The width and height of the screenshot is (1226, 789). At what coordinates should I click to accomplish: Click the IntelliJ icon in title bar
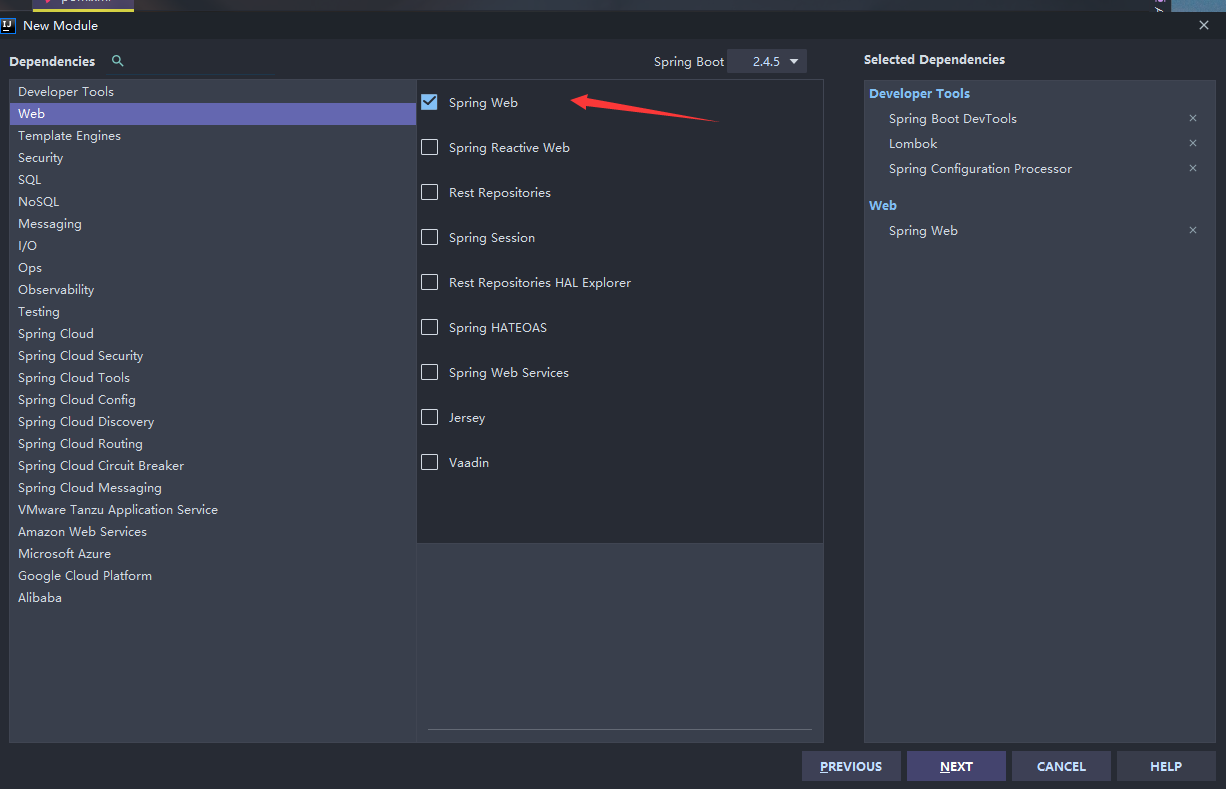click(9, 25)
